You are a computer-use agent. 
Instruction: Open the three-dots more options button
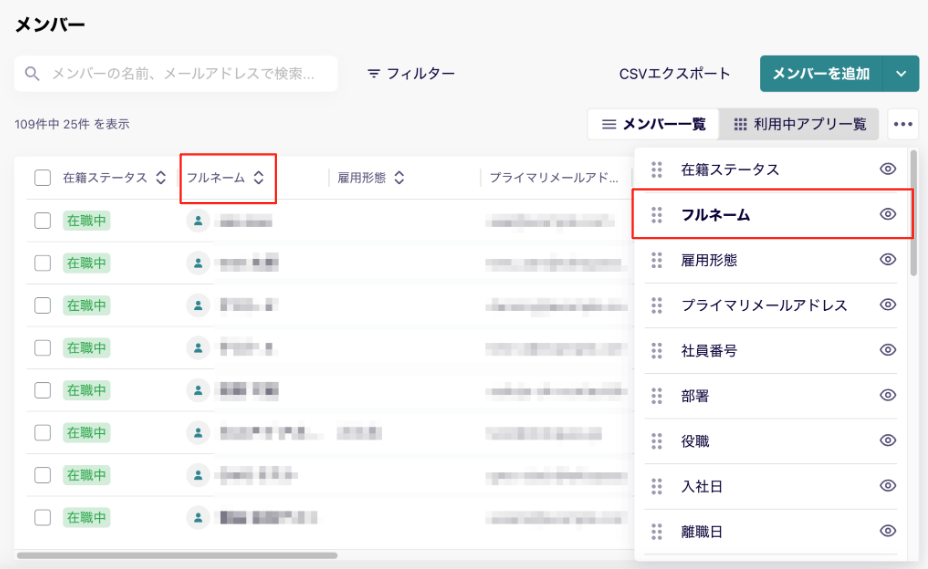(903, 124)
